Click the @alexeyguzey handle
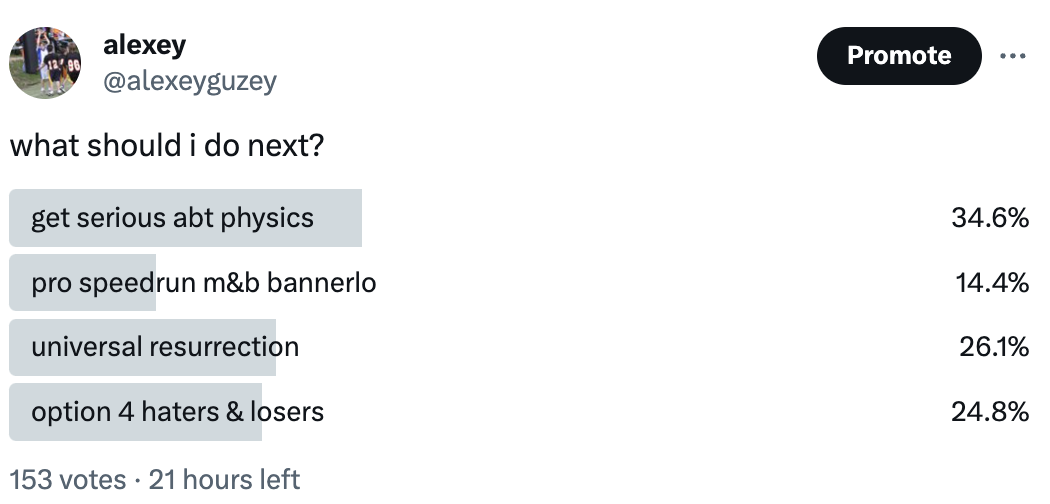The image size is (1050, 504). [190, 81]
